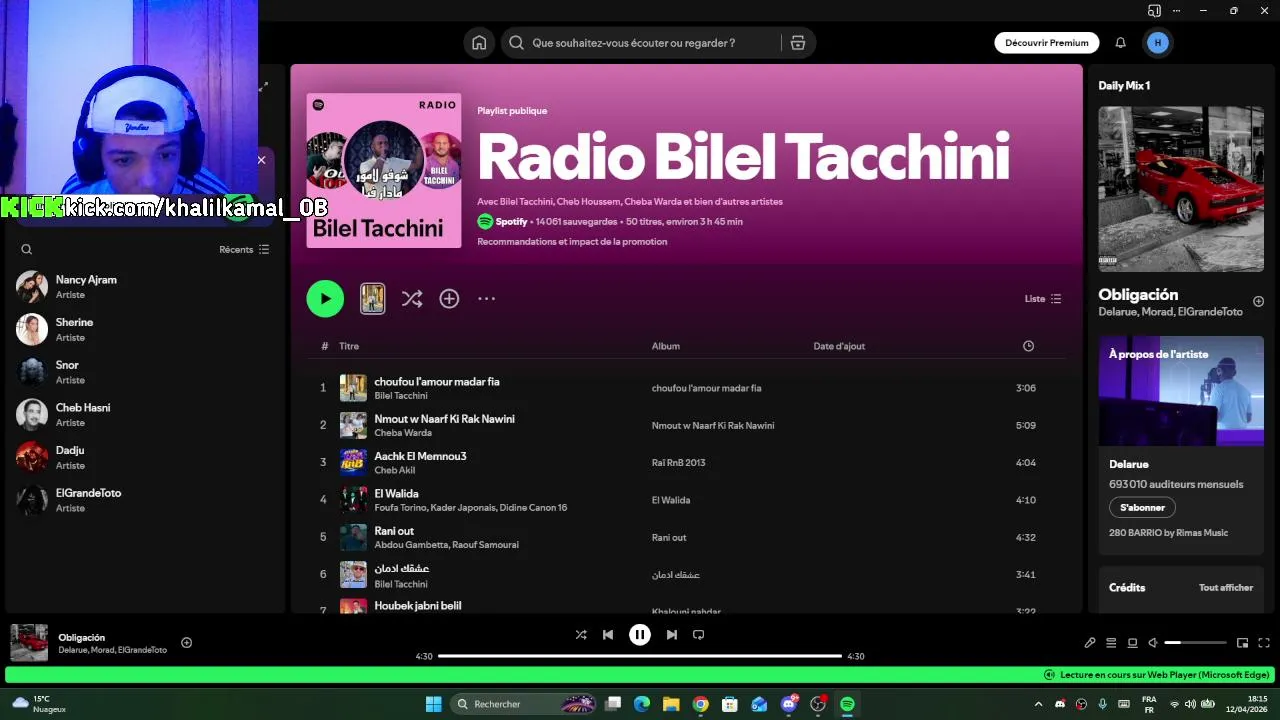Open 'À propos de l'artiste' card image
Viewport: 1280px width, 720px height.
click(x=1181, y=391)
